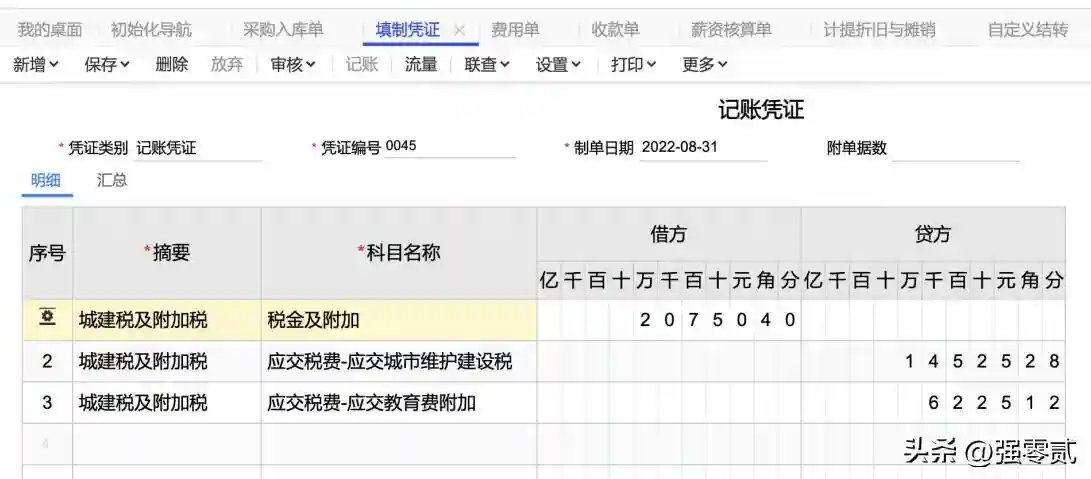
Task: Click the 附单据数 input field
Action: [x=955, y=147]
